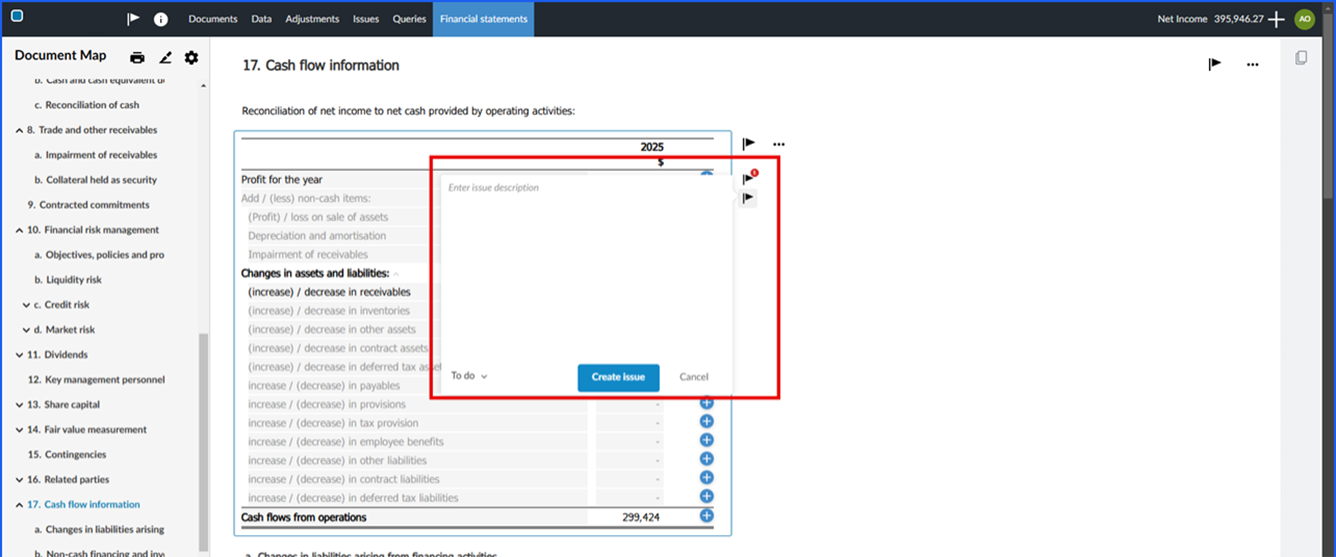Click plus icon on other liabilities row
1336x557 pixels.
(x=706, y=459)
